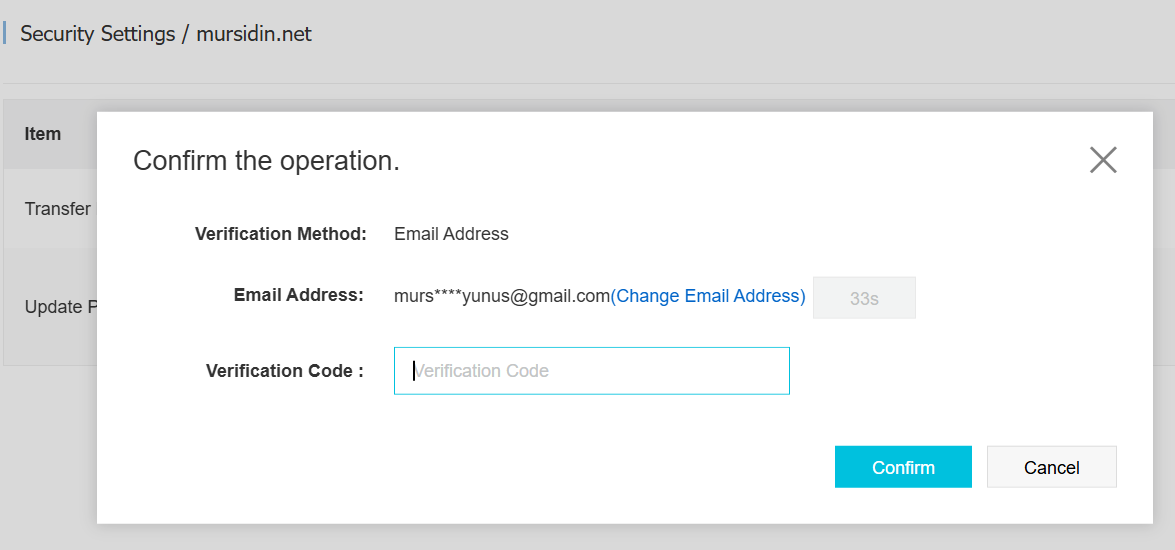Click the blue accent bar beside heading

point(5,34)
